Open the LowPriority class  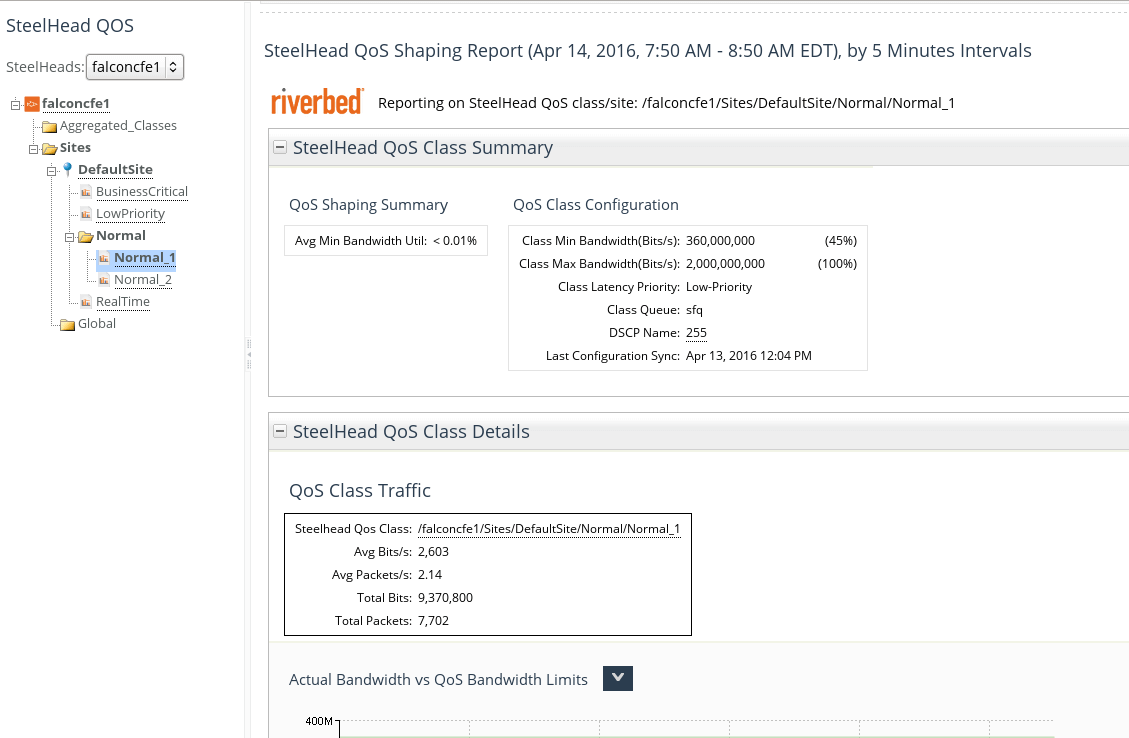click(x=130, y=214)
